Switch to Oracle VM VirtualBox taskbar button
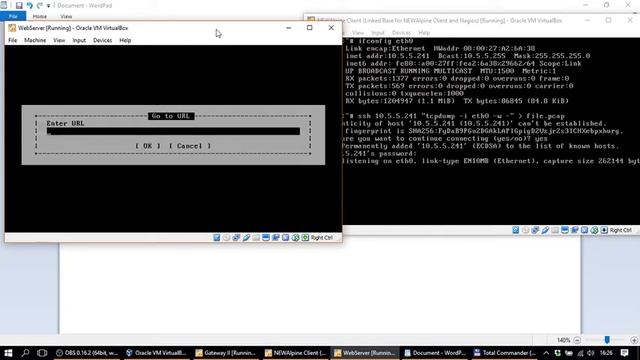The image size is (640, 360). (x=156, y=353)
